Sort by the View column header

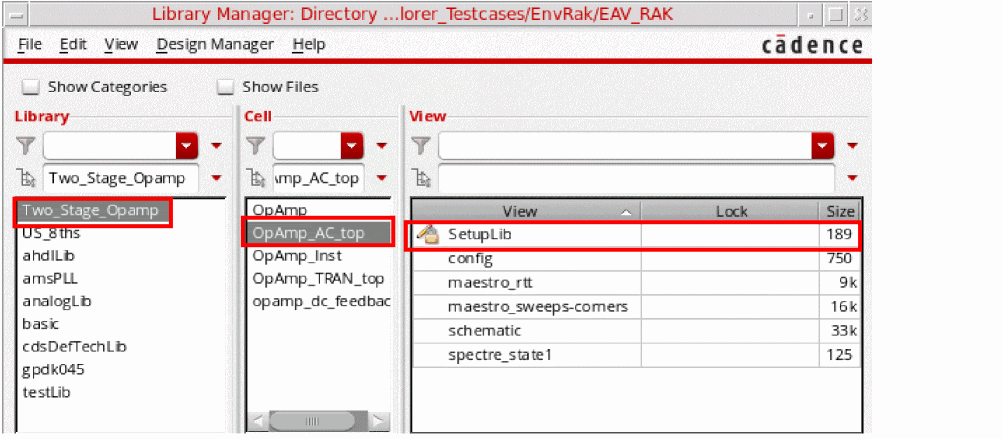click(527, 211)
